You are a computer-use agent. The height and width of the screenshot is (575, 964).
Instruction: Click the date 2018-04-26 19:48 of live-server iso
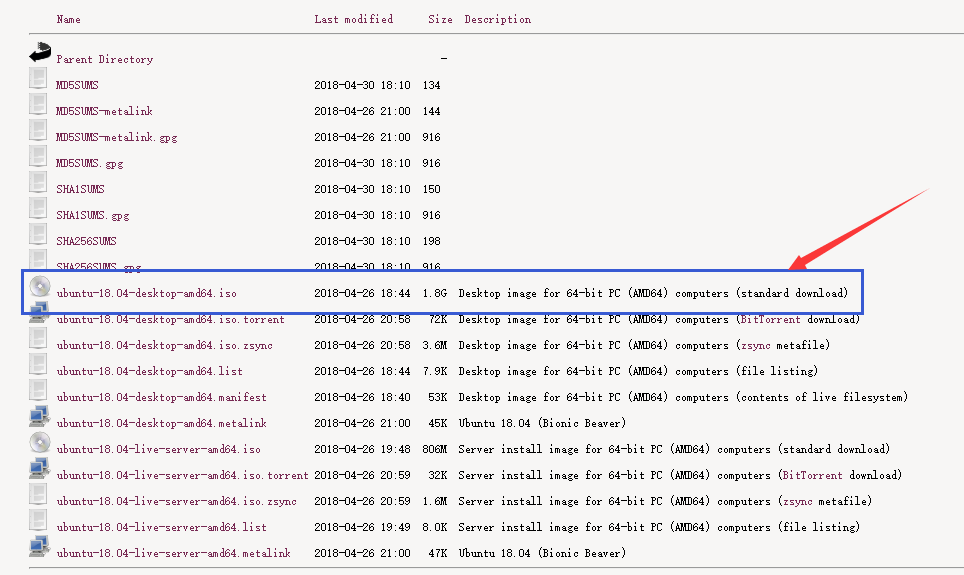click(x=362, y=450)
